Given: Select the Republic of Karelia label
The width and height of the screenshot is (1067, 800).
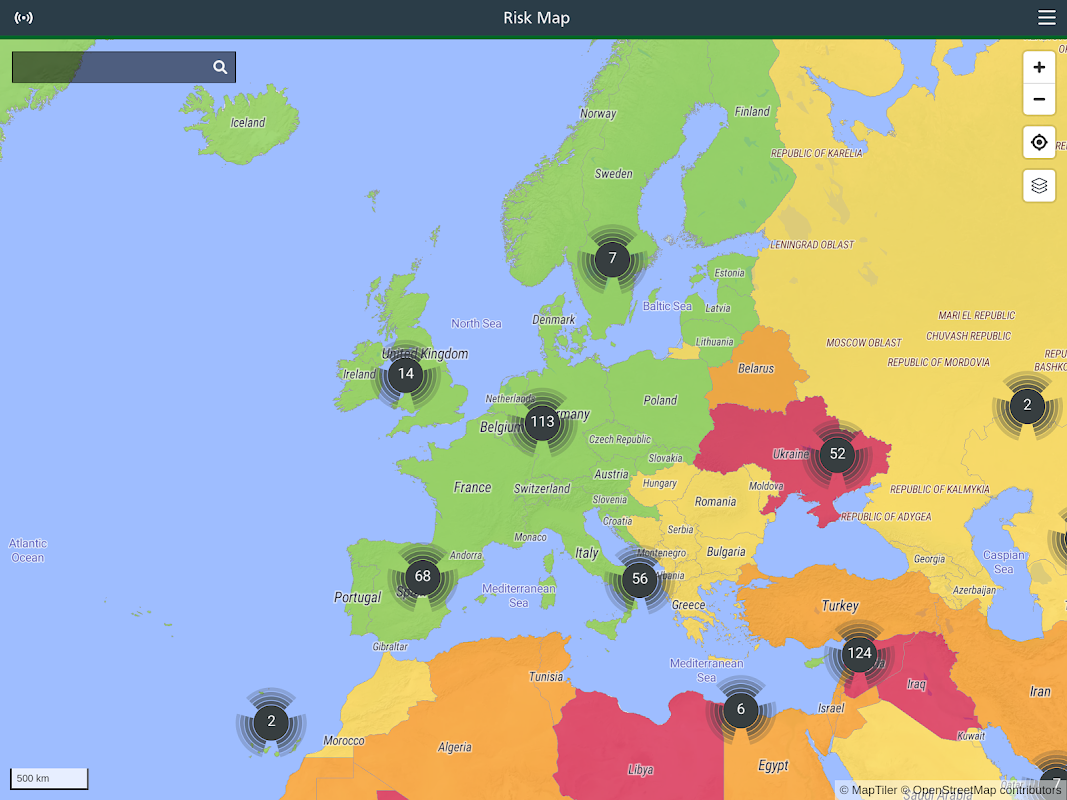Looking at the screenshot, I should [816, 153].
